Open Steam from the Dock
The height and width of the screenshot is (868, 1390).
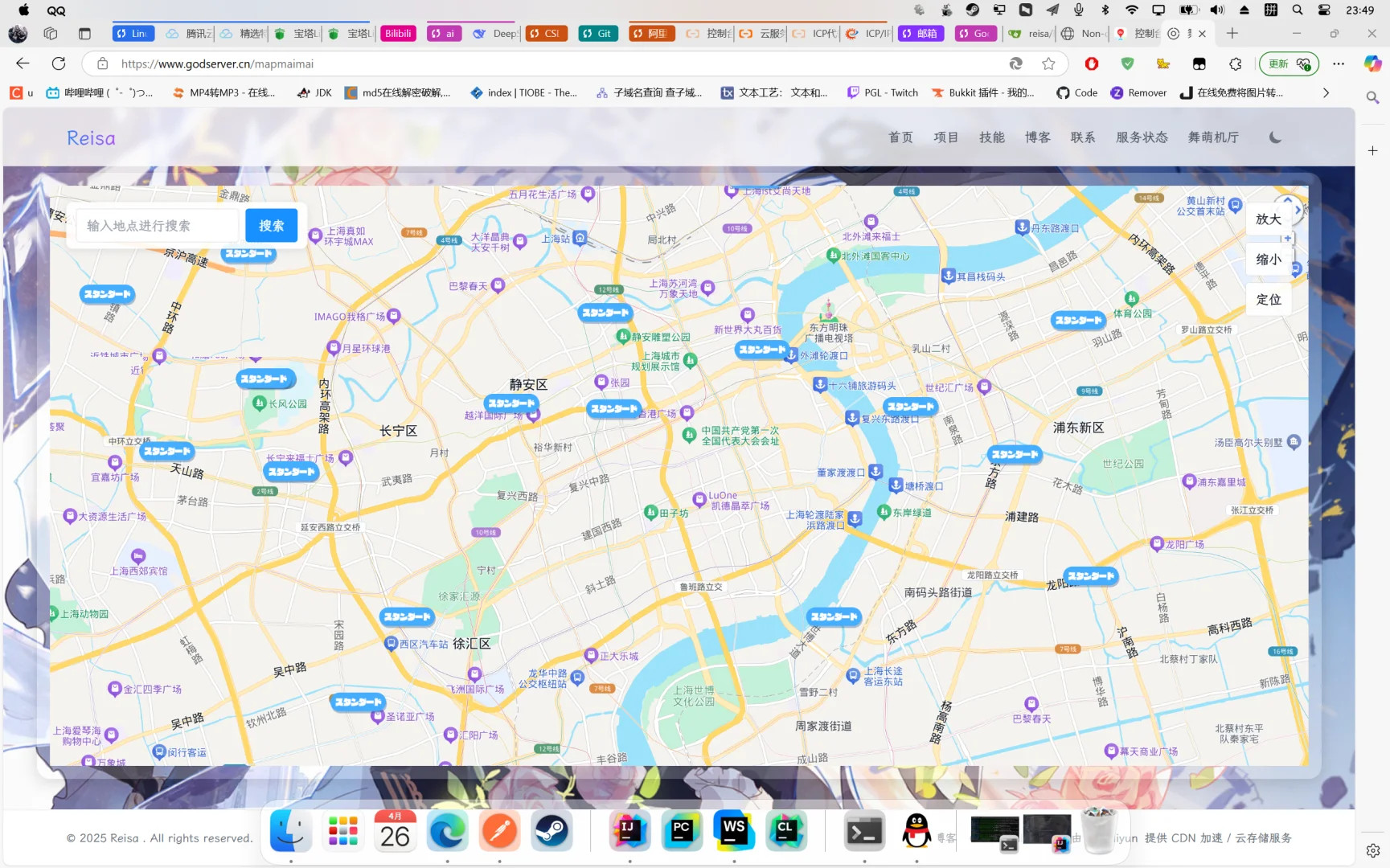(x=552, y=831)
